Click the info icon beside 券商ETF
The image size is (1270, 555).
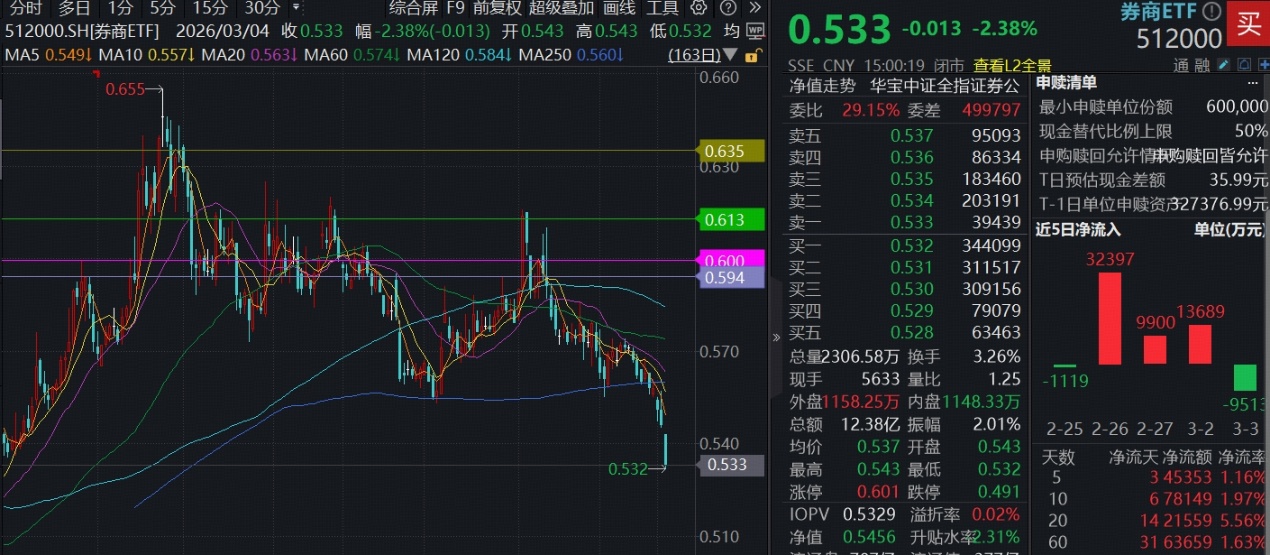(1211, 12)
